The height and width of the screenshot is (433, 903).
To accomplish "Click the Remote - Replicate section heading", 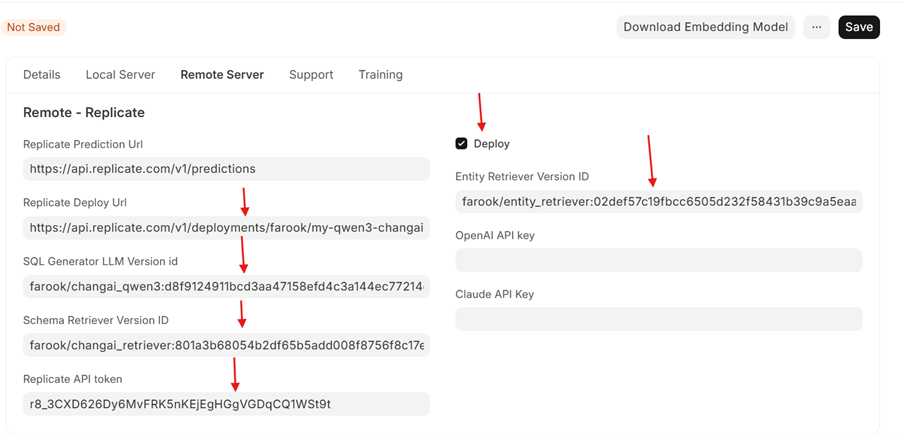I will (x=84, y=113).
